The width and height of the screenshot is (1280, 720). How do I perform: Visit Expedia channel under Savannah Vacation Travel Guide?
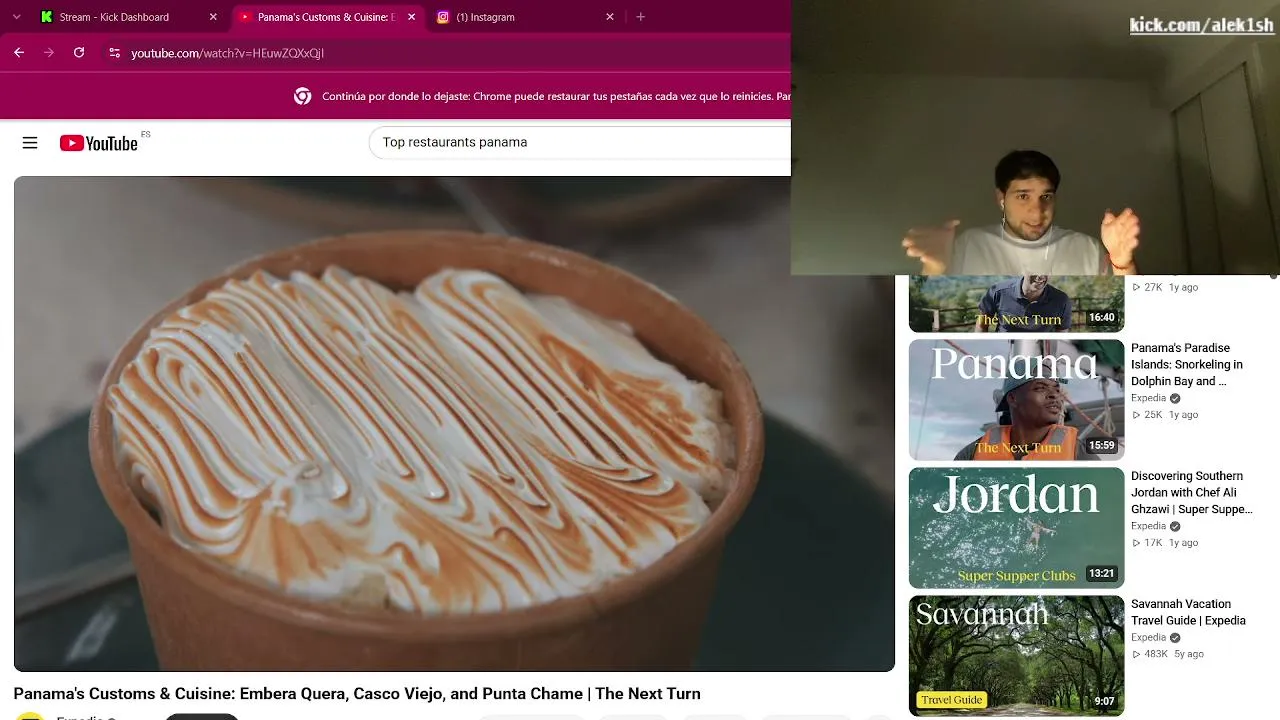click(x=1148, y=638)
